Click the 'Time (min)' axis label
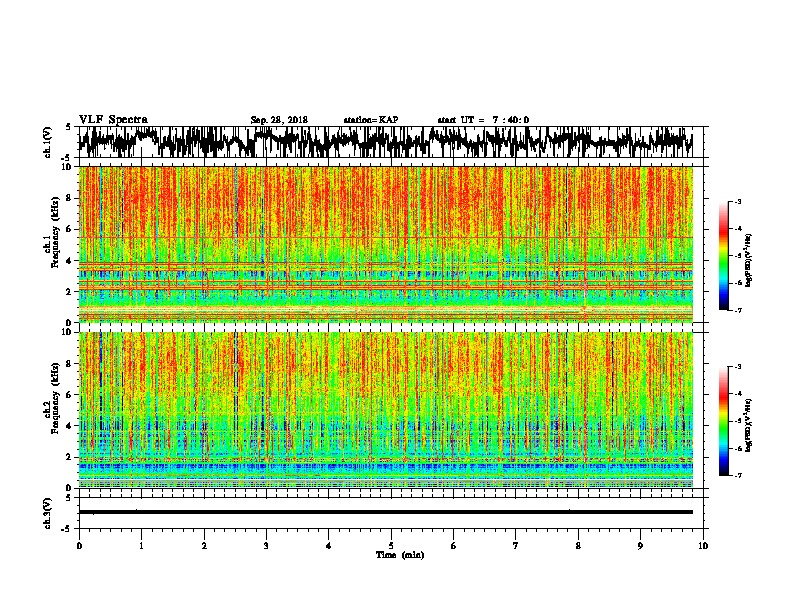 pyautogui.click(x=400, y=555)
